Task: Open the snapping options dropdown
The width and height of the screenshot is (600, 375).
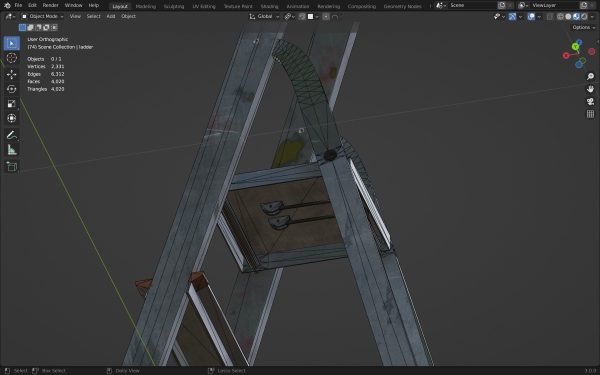Action: (x=312, y=16)
